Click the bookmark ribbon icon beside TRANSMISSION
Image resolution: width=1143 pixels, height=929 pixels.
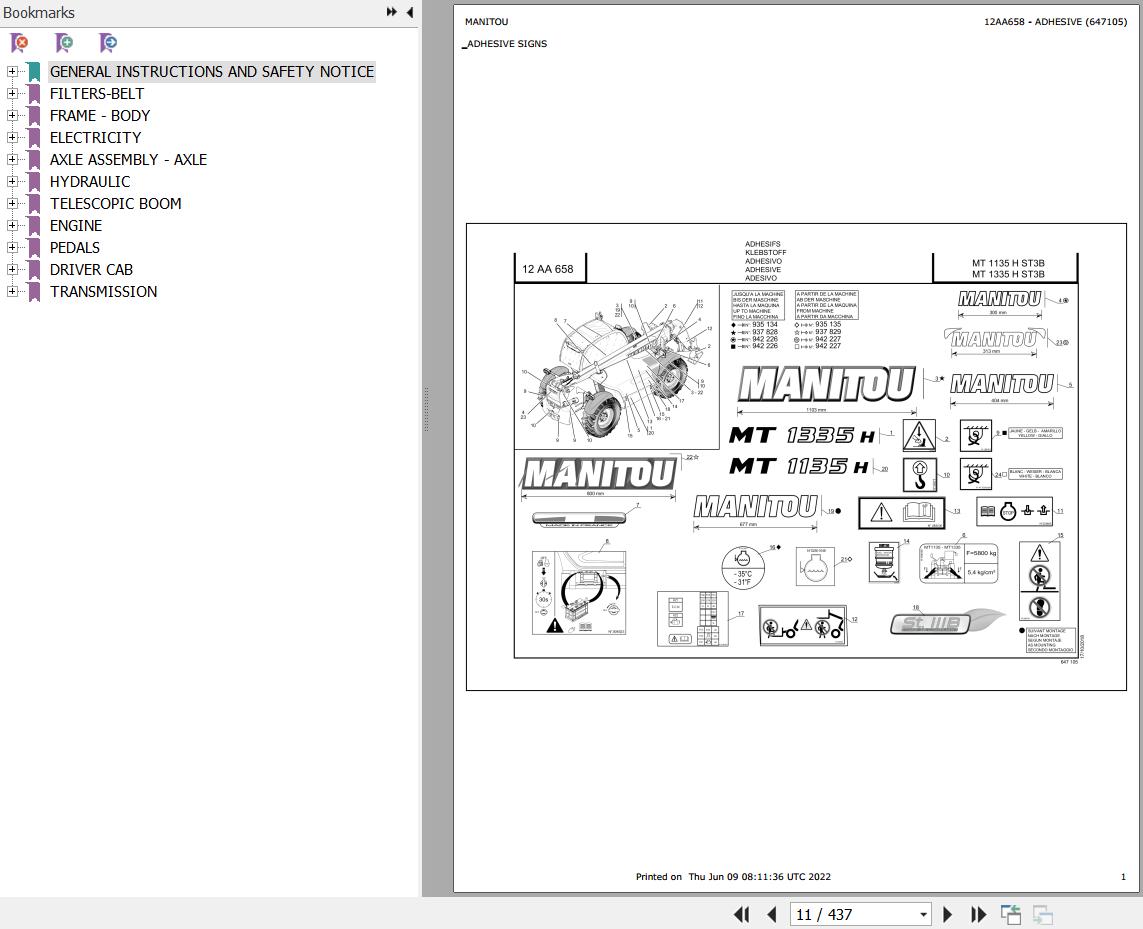(34, 292)
